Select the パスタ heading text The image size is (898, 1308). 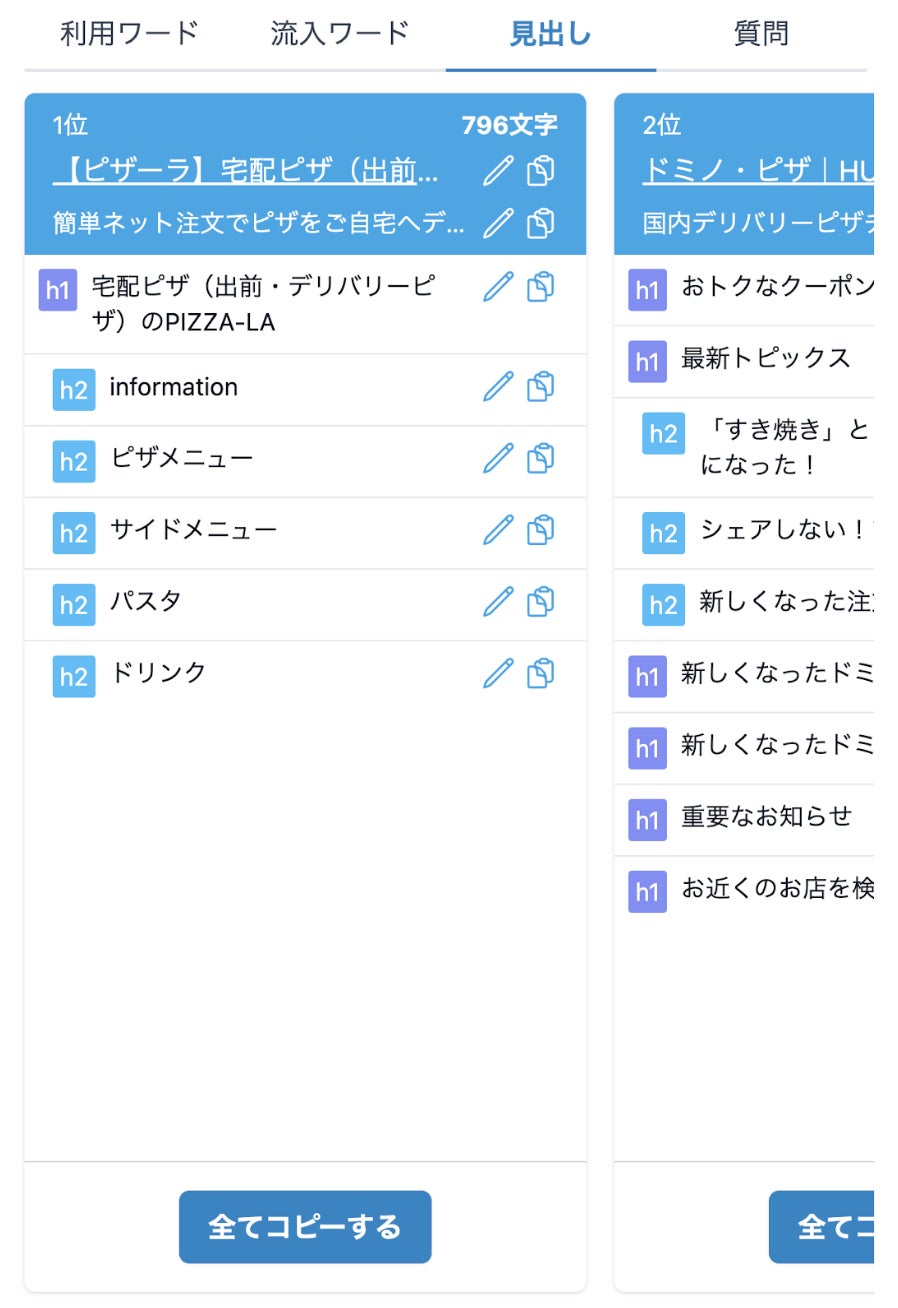pyautogui.click(x=145, y=602)
